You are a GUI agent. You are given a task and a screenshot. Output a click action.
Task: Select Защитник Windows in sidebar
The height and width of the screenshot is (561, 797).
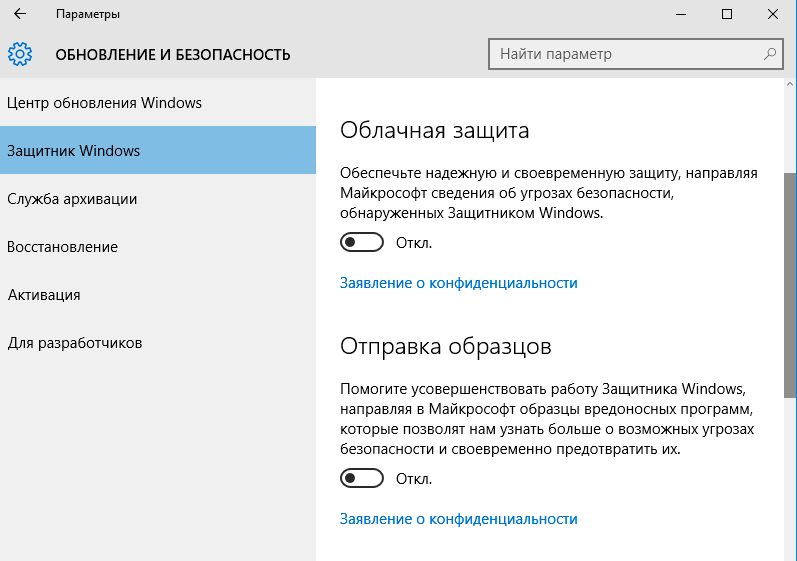158,150
